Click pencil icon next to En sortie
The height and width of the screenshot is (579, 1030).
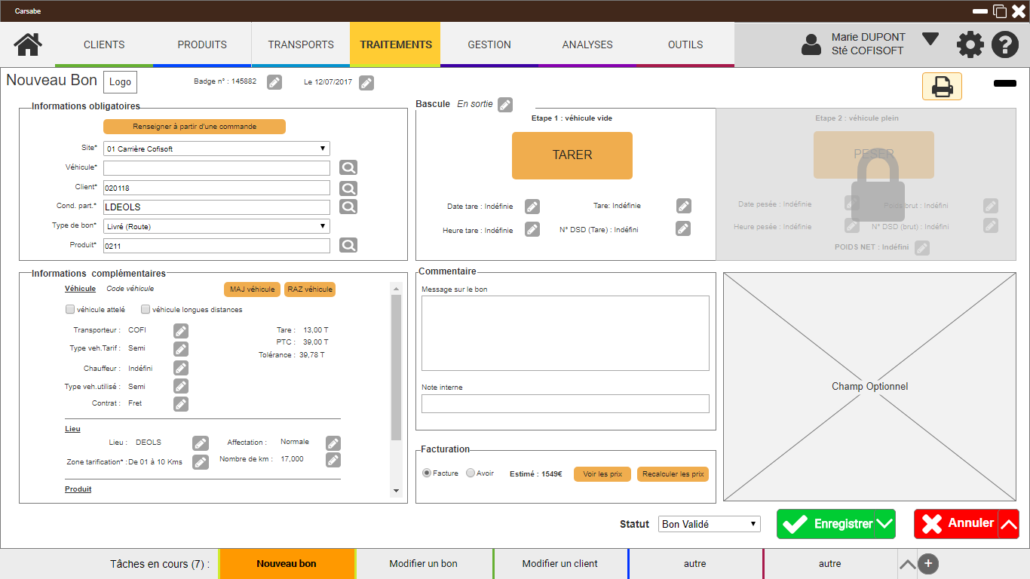click(505, 104)
